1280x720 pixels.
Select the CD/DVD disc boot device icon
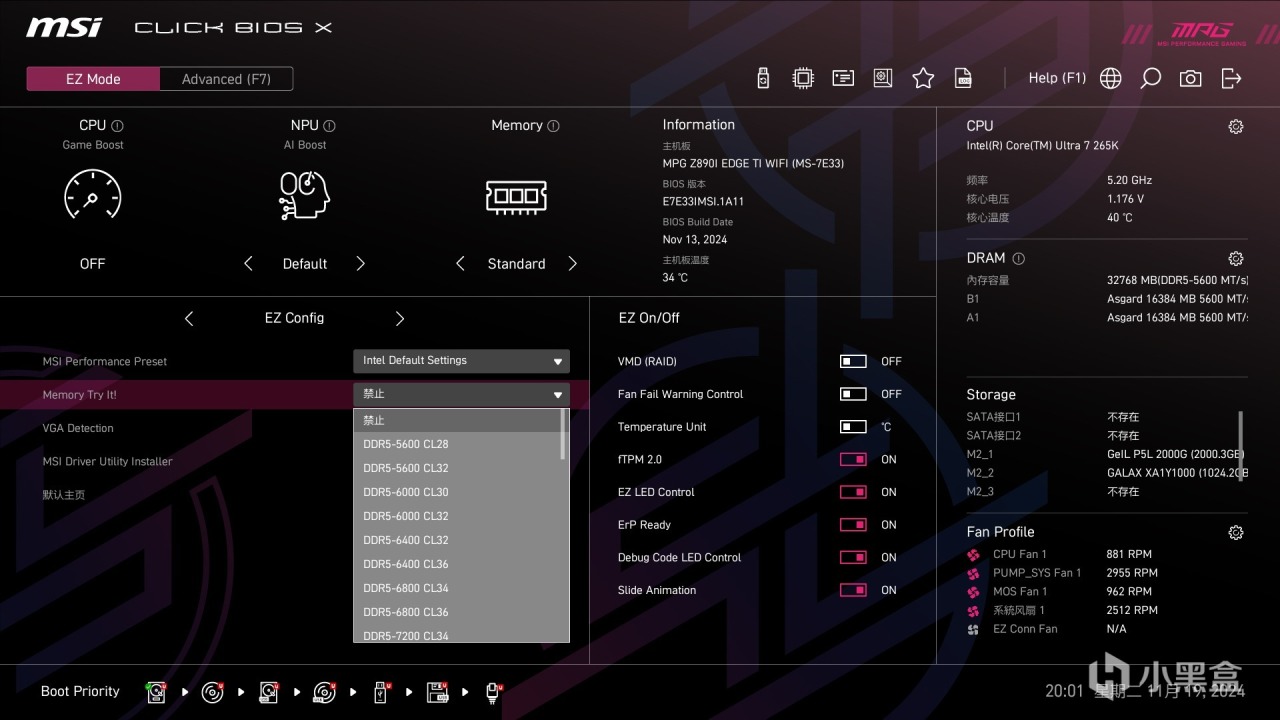pyautogui.click(x=212, y=692)
